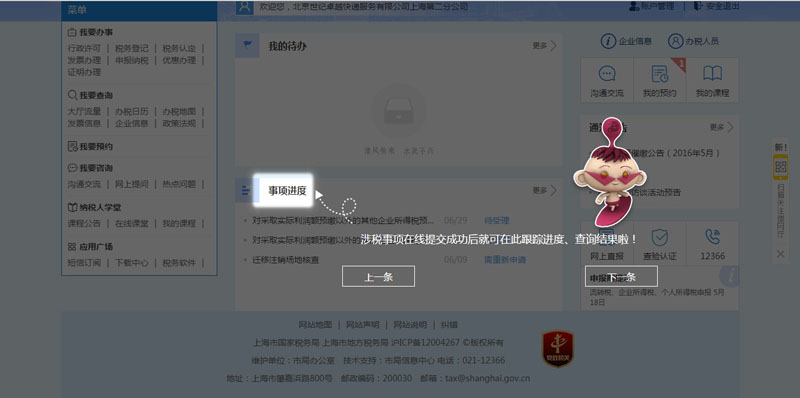Open 政策法规 query link
This screenshot has width=800, height=398.
(x=179, y=123)
